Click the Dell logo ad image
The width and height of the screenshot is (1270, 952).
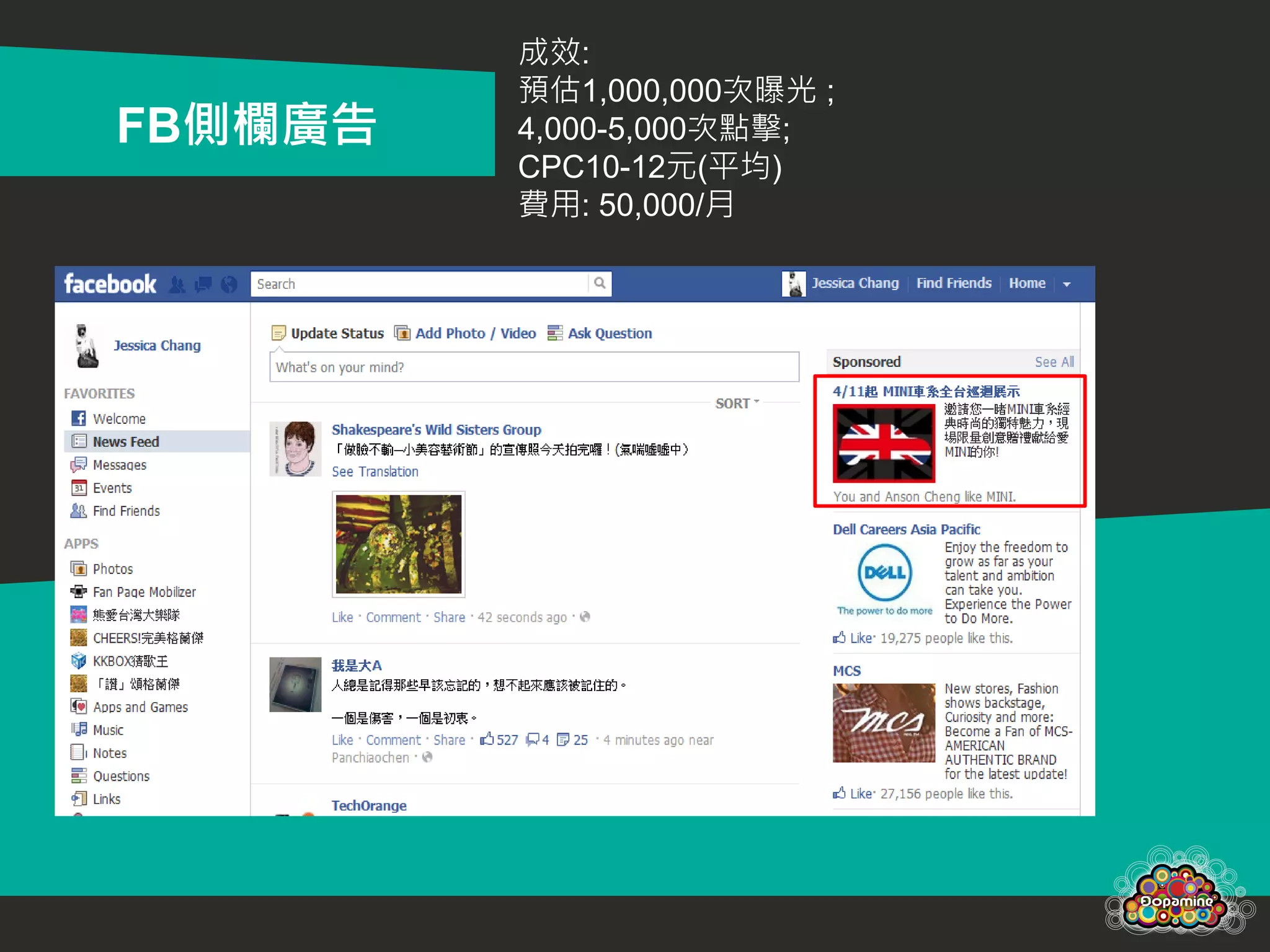pyautogui.click(x=884, y=580)
